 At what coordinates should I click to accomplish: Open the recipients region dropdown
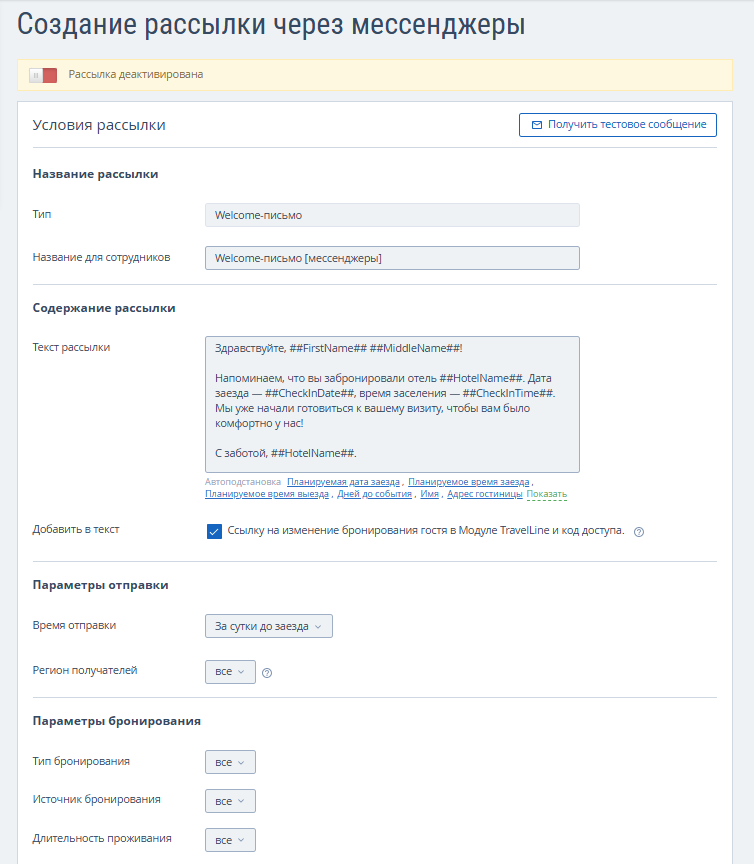[230, 672]
